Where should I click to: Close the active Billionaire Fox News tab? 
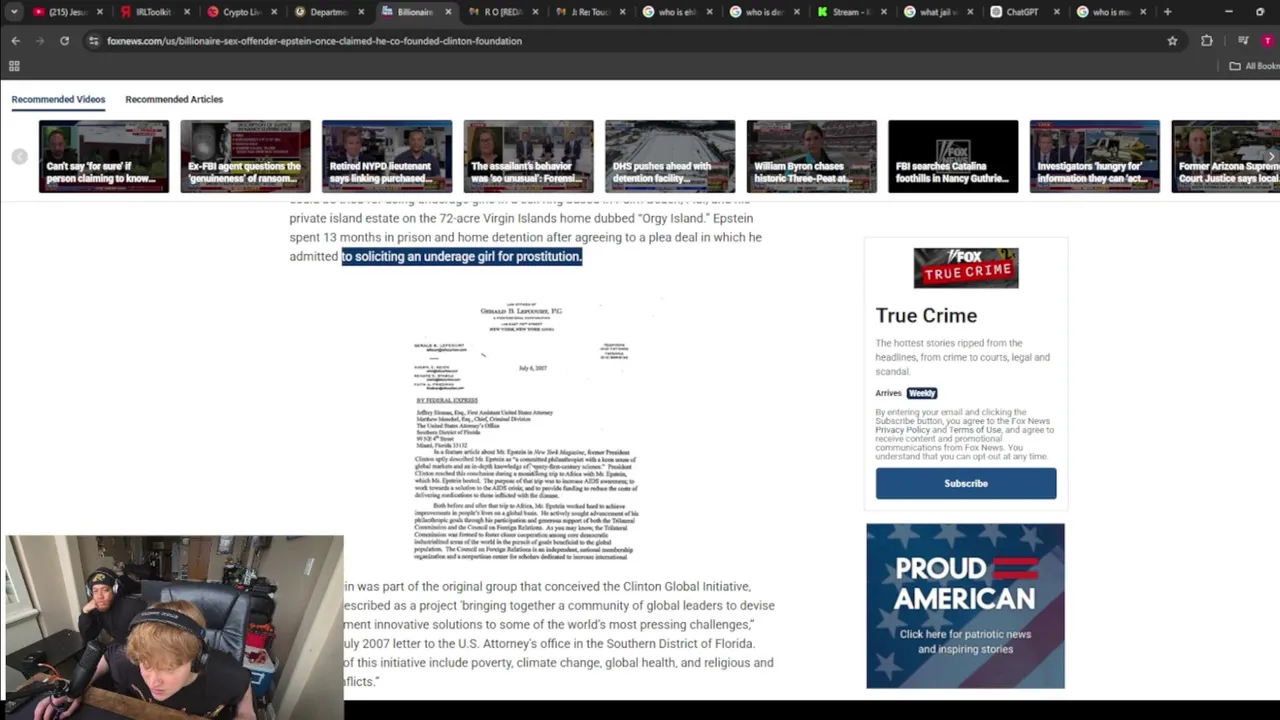click(448, 12)
